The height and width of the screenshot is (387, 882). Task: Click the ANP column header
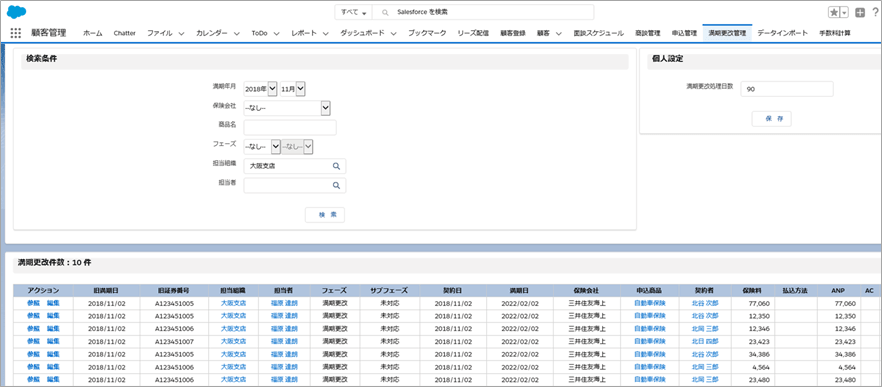838,291
